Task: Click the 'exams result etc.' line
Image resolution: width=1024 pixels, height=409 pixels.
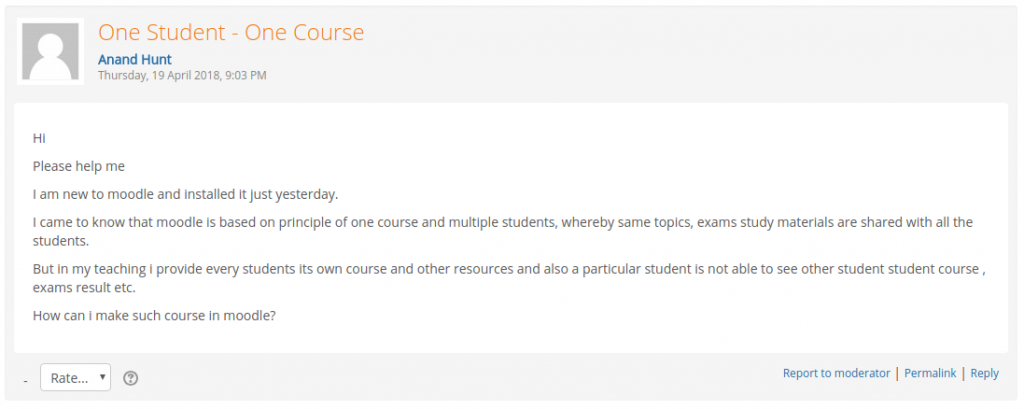Action: pyautogui.click(x=84, y=288)
